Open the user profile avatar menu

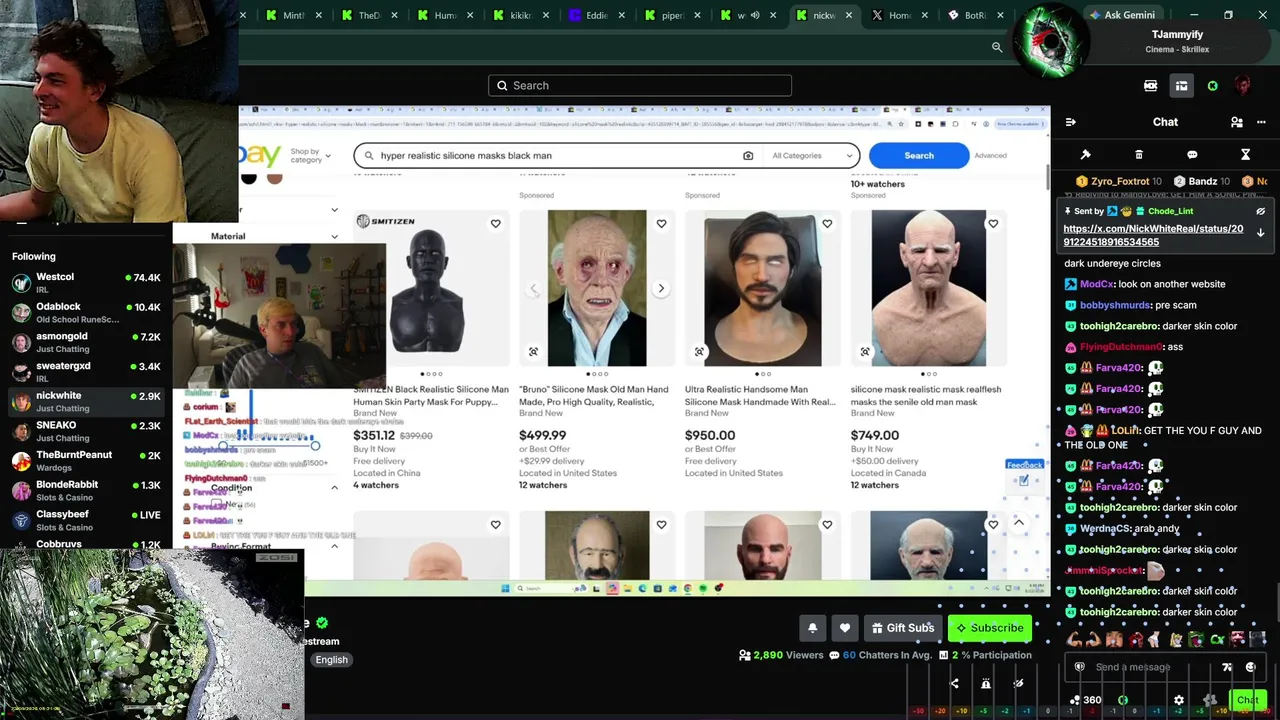click(1243, 86)
